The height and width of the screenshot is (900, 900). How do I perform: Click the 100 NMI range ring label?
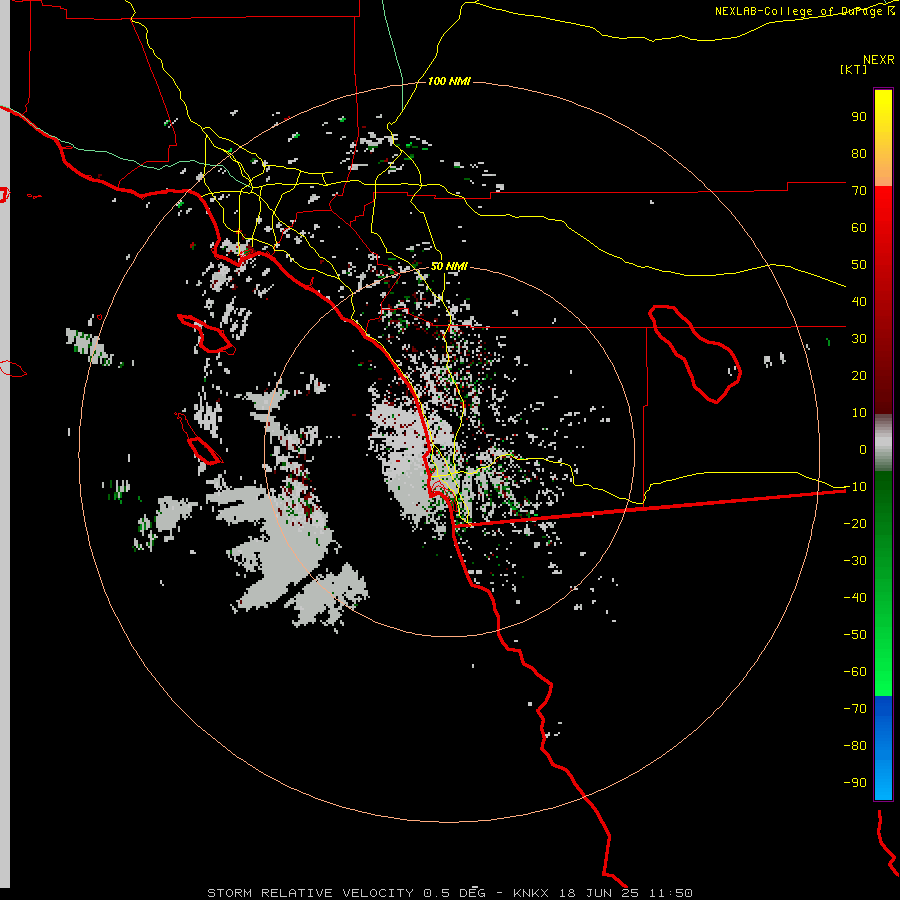(x=449, y=81)
